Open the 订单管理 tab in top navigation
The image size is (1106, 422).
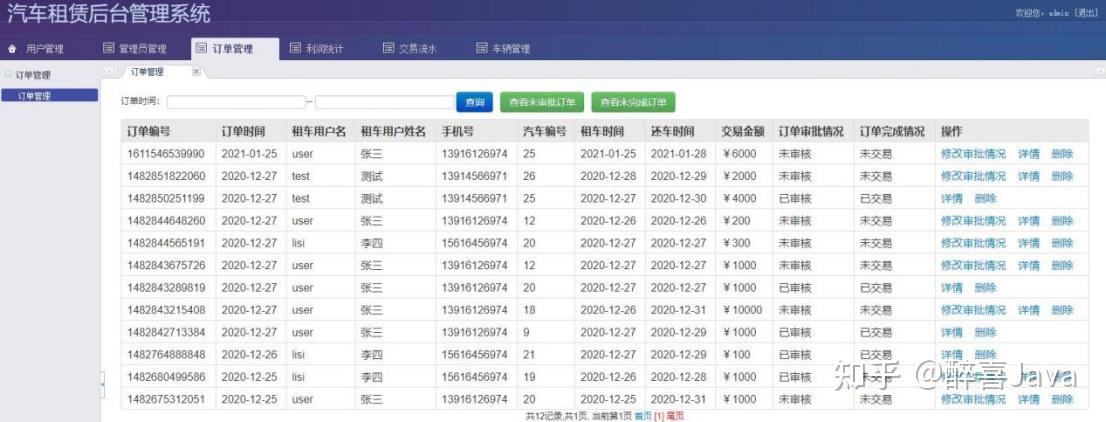coord(235,49)
